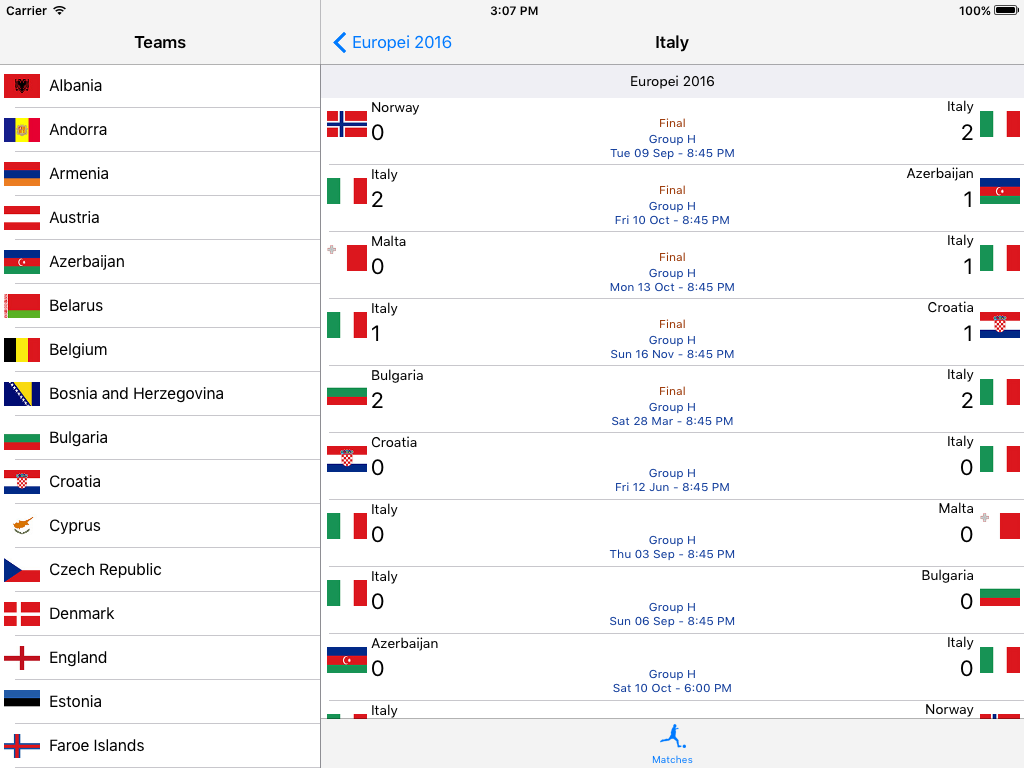This screenshot has width=1024, height=768.
Task: Select Belgium from the teams list
Action: 160,349
